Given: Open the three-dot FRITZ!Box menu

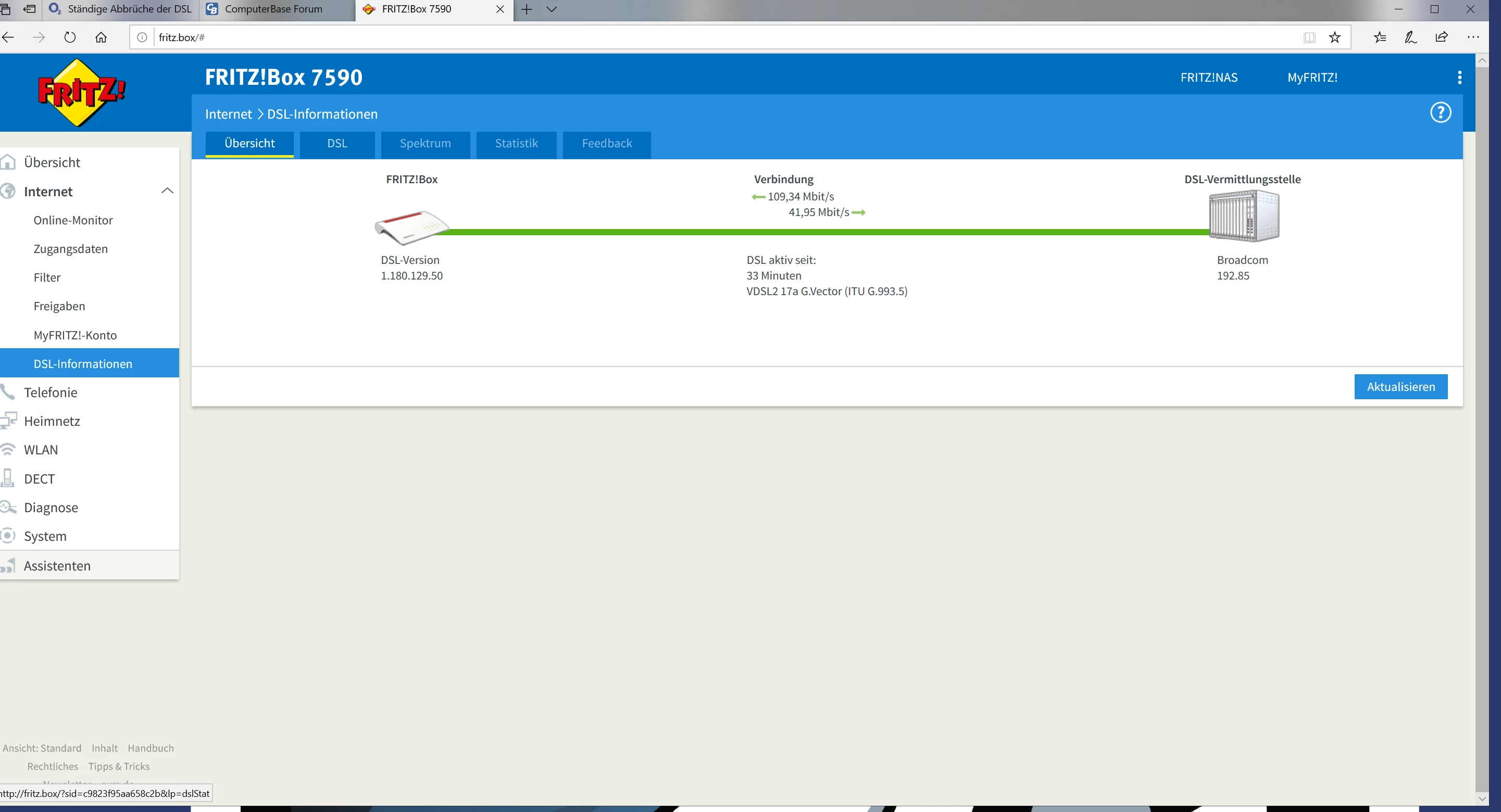Looking at the screenshot, I should pos(1459,78).
